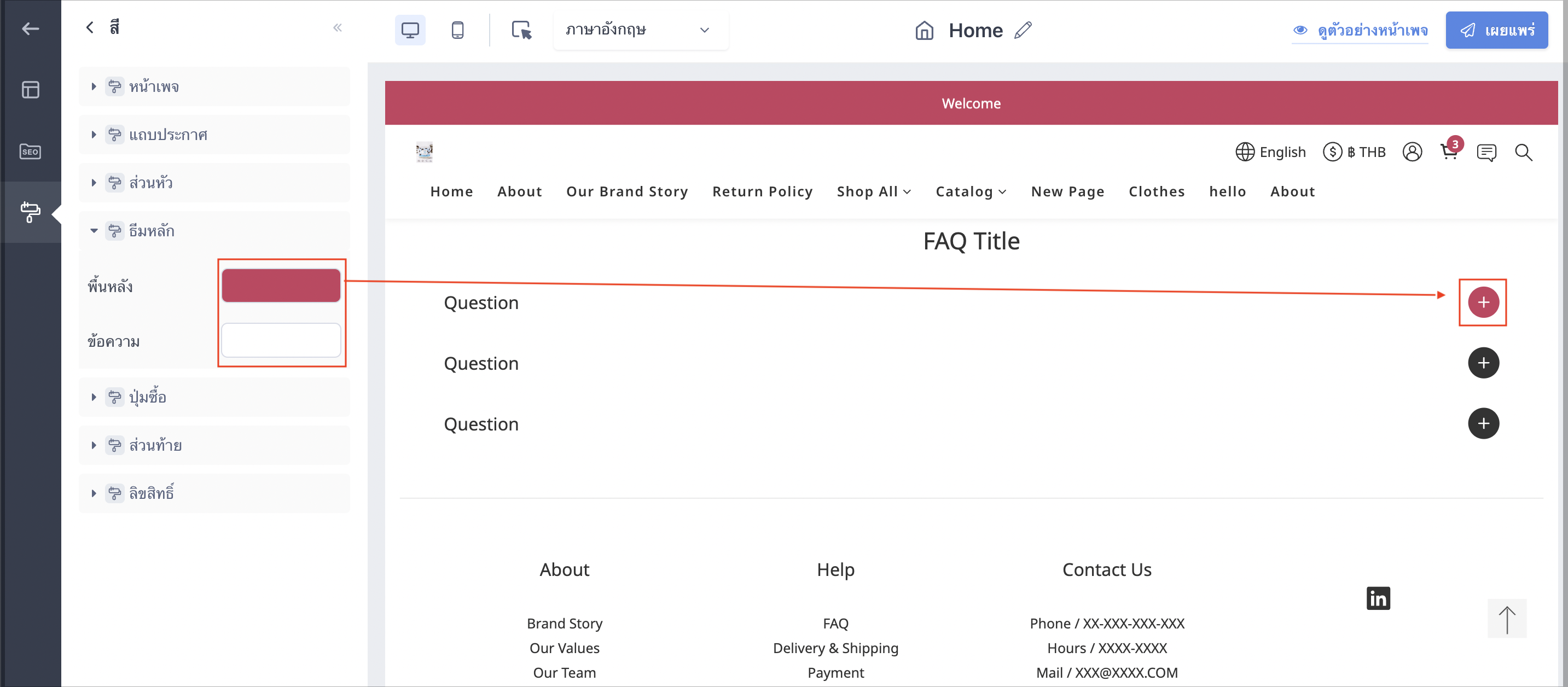Open Our Team footer link
The height and width of the screenshot is (687, 1568).
coord(564,672)
